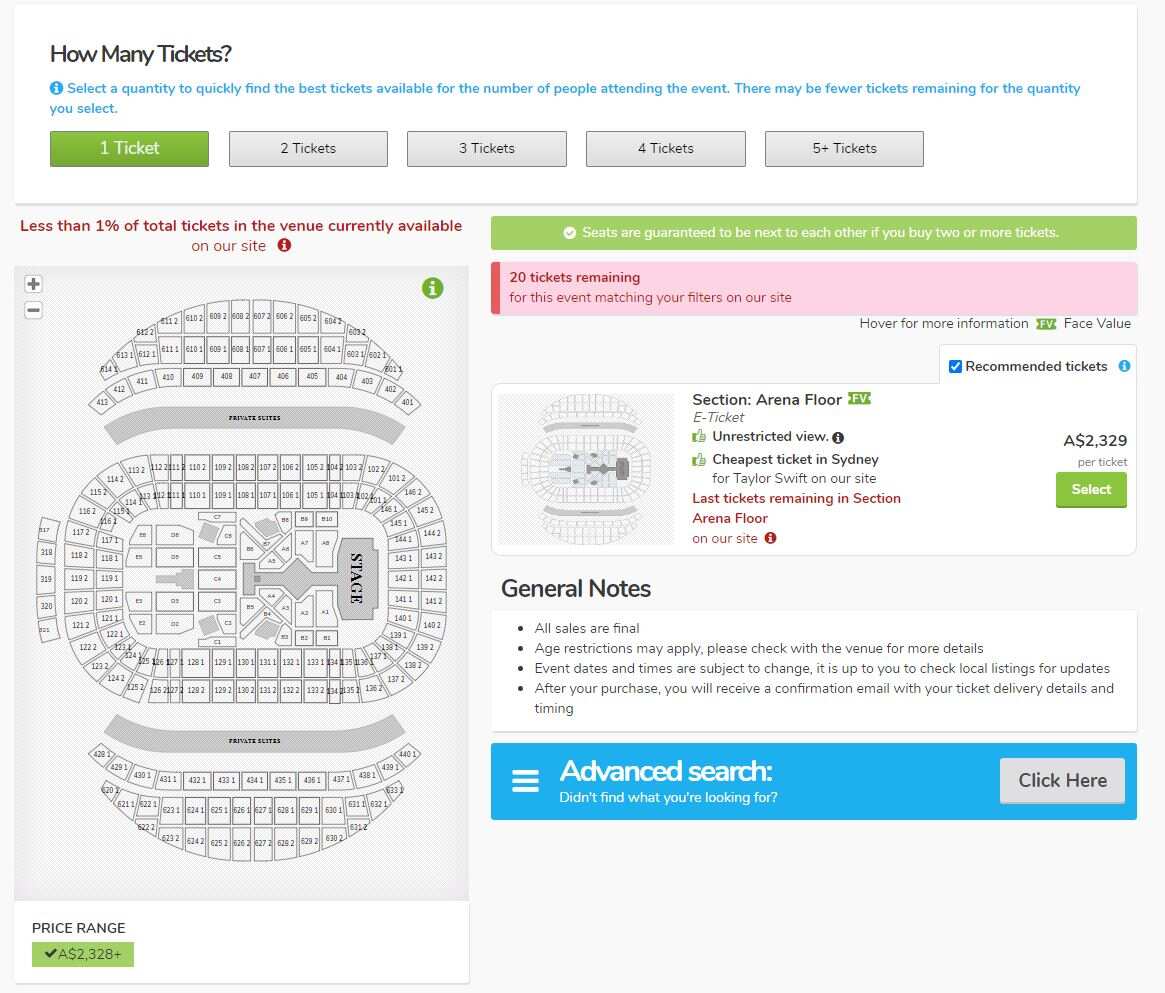Image resolution: width=1165 pixels, height=993 pixels.
Task: Click the 4 Tickets quantity button
Action: [665, 148]
